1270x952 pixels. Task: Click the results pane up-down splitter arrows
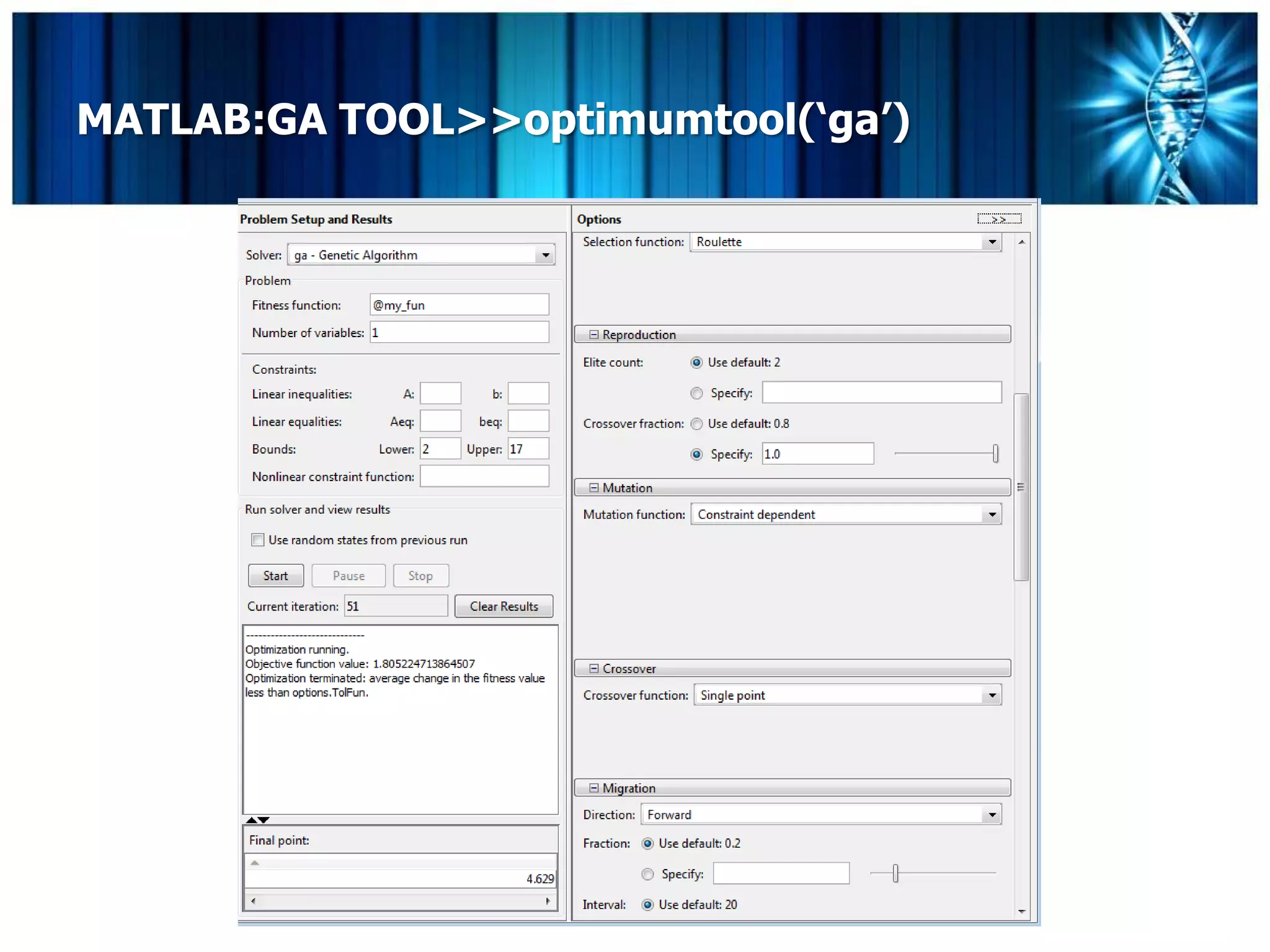click(x=257, y=820)
